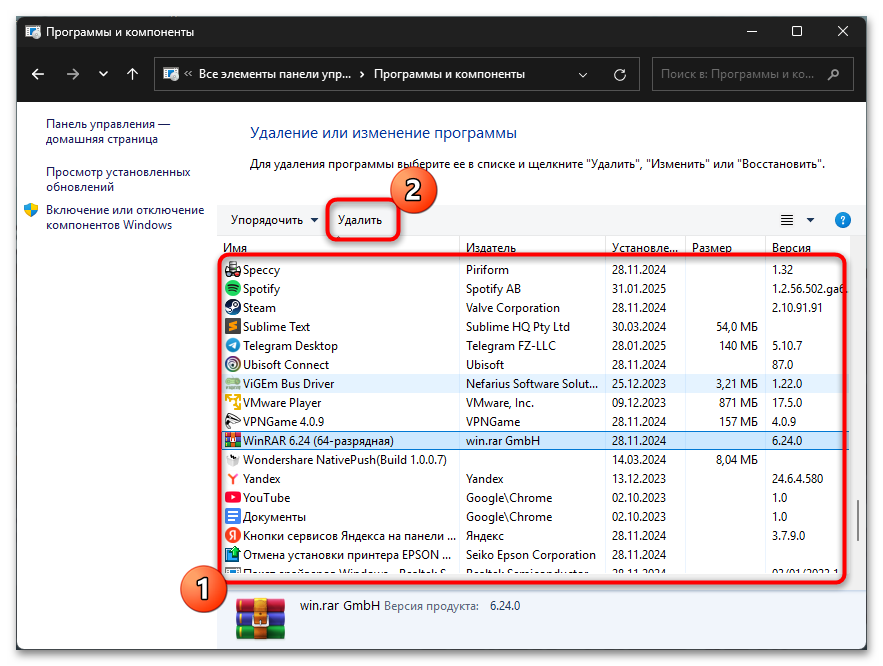Screen dimensions: 883x666
Task: Go up one level with up arrow
Action: pyautogui.click(x=132, y=74)
